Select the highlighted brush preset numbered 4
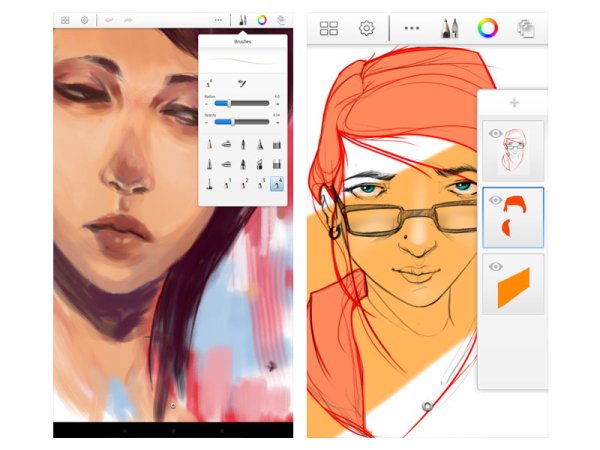 (x=275, y=184)
